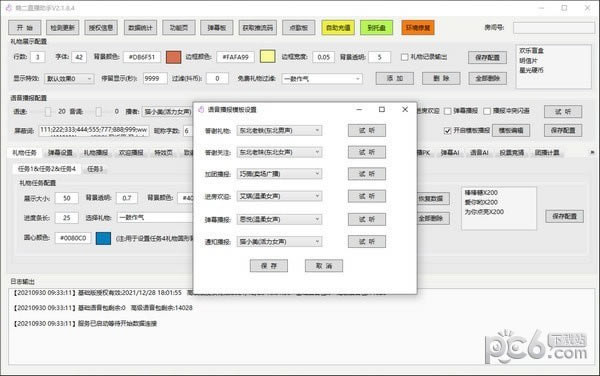Switch to the 弹幕设置 tab
This screenshot has width=600, height=376.
click(x=60, y=153)
